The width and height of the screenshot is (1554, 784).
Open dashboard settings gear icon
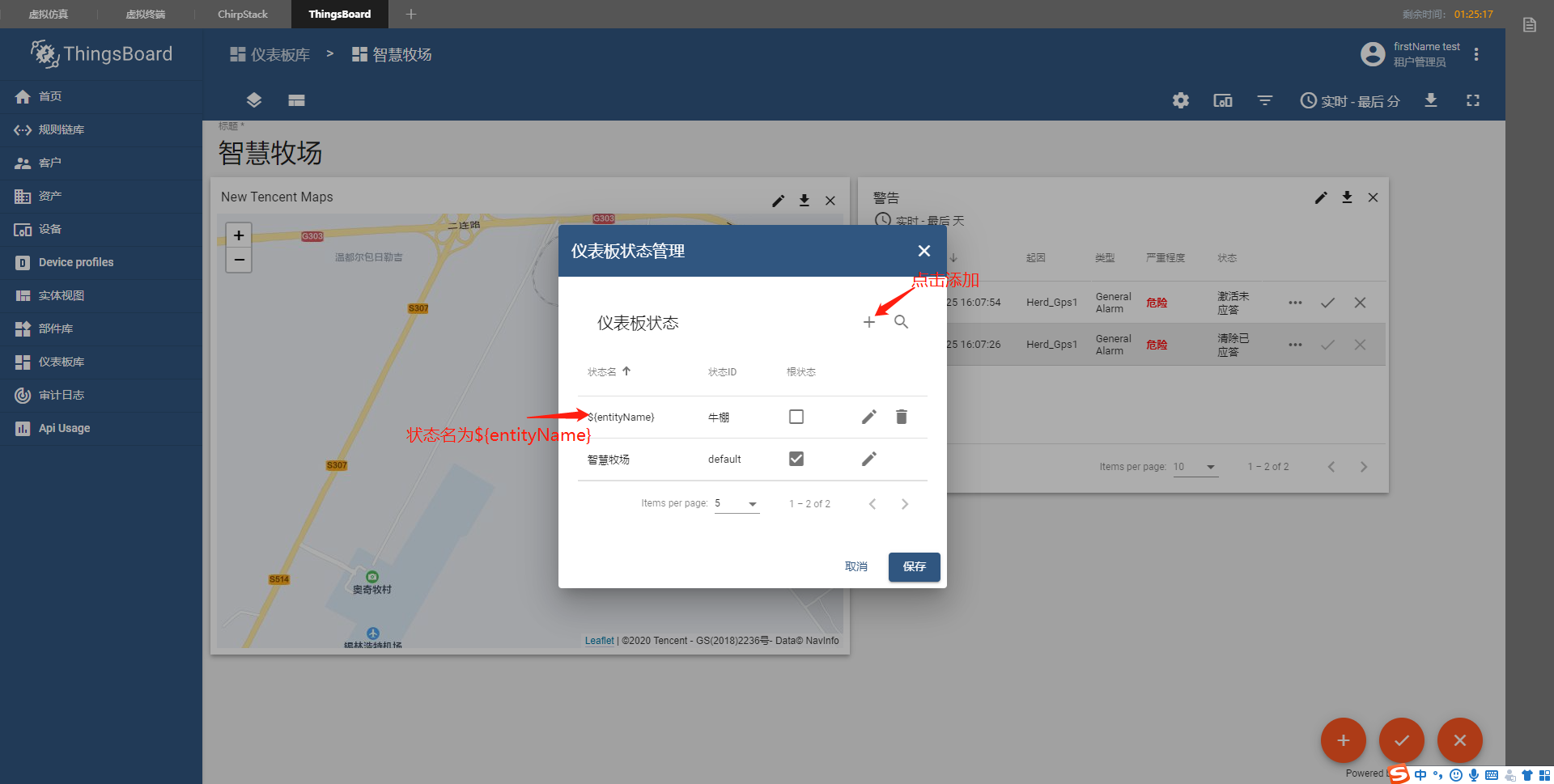click(1180, 100)
